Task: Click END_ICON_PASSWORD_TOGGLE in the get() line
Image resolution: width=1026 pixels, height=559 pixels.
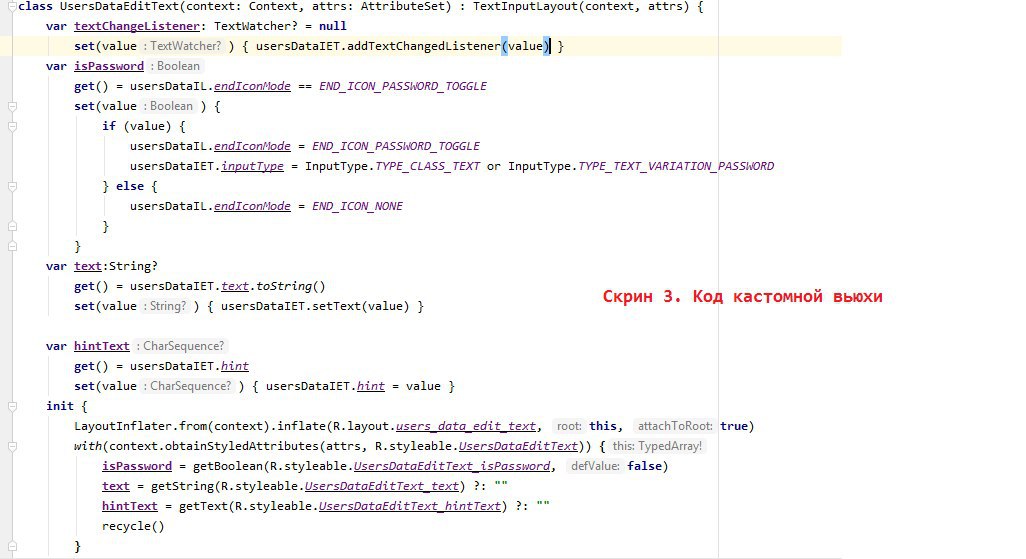Action: pyautogui.click(x=402, y=86)
